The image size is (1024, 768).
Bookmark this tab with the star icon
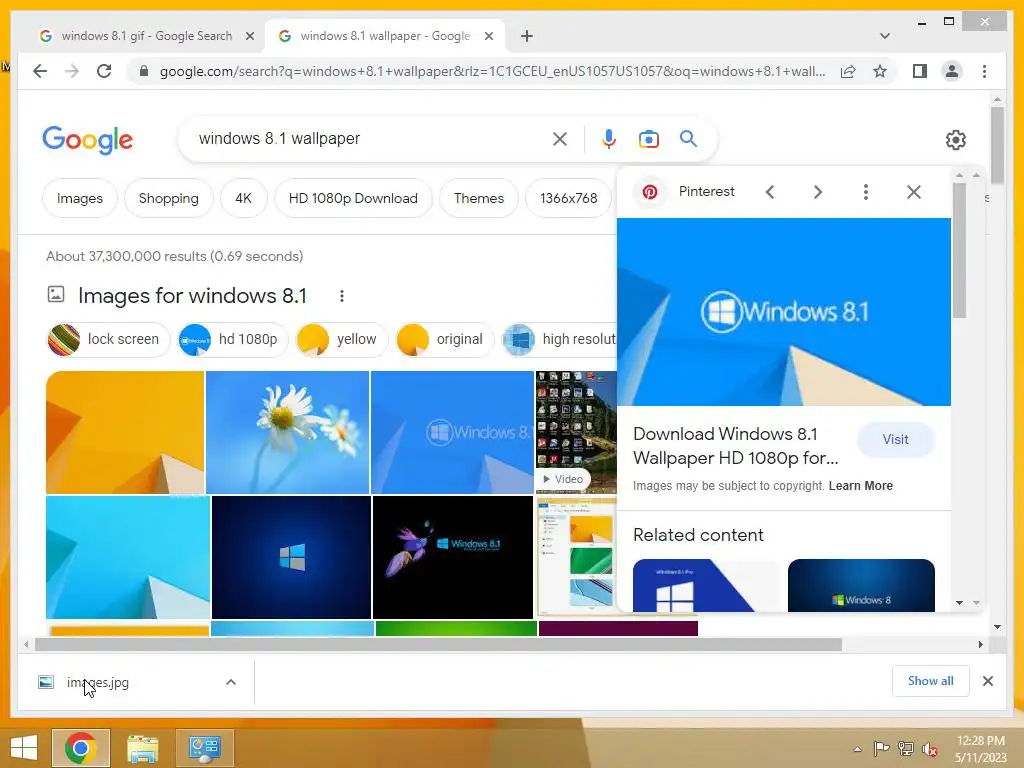tap(880, 71)
